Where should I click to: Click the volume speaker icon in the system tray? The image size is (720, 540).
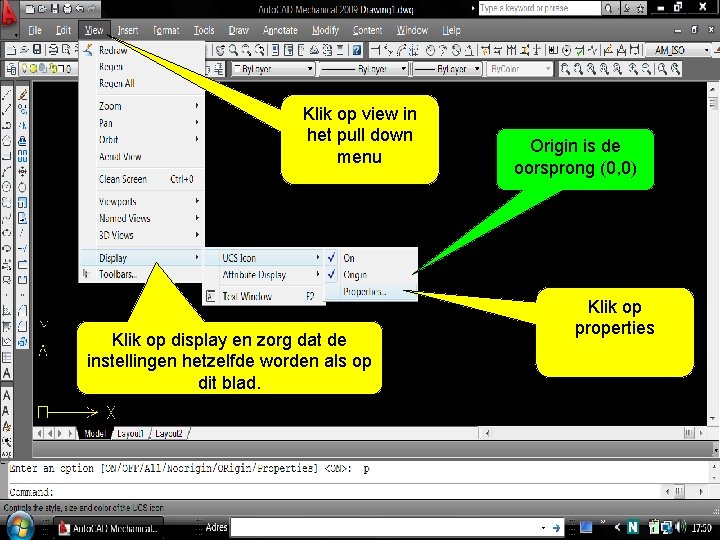(x=680, y=527)
